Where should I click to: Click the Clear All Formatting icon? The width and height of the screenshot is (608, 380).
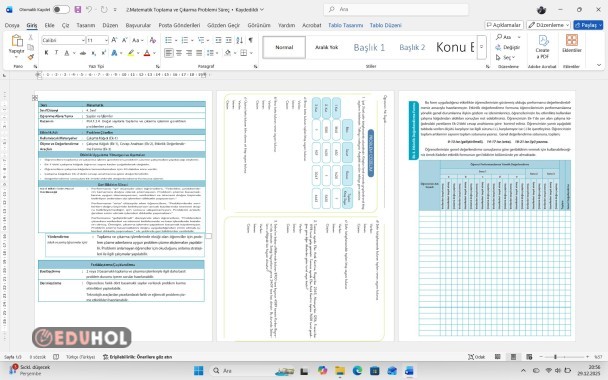[x=153, y=40]
